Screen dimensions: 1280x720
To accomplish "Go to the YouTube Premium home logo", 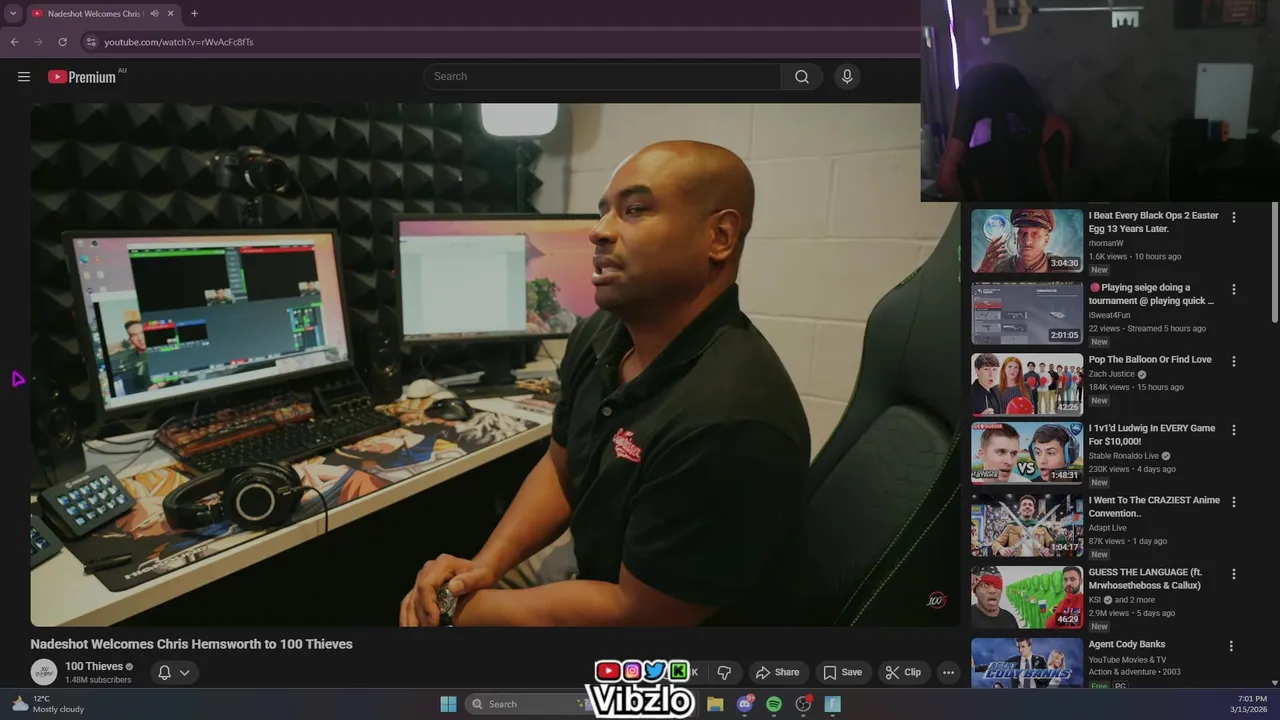I will pos(84,77).
